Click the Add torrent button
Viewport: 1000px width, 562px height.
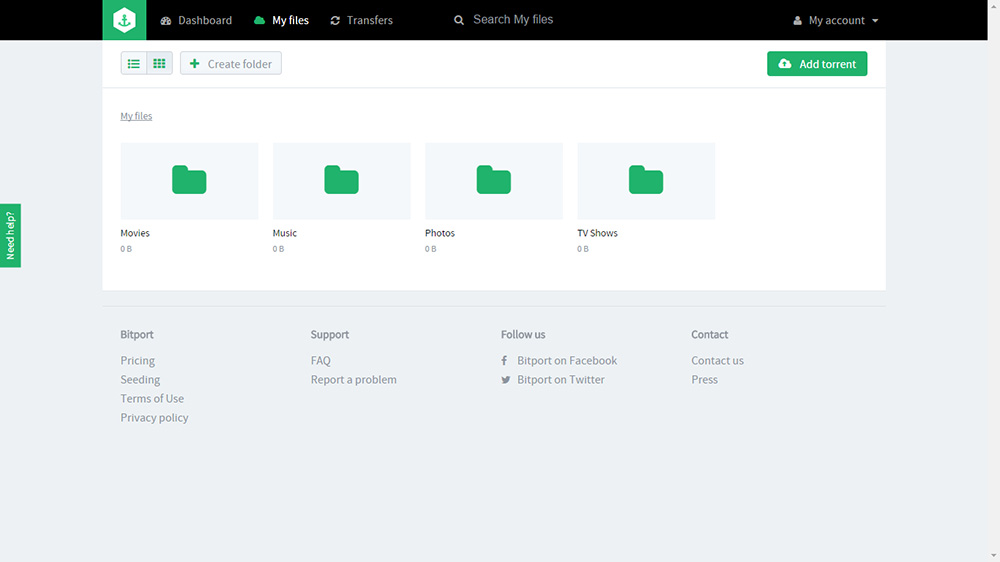[x=817, y=64]
